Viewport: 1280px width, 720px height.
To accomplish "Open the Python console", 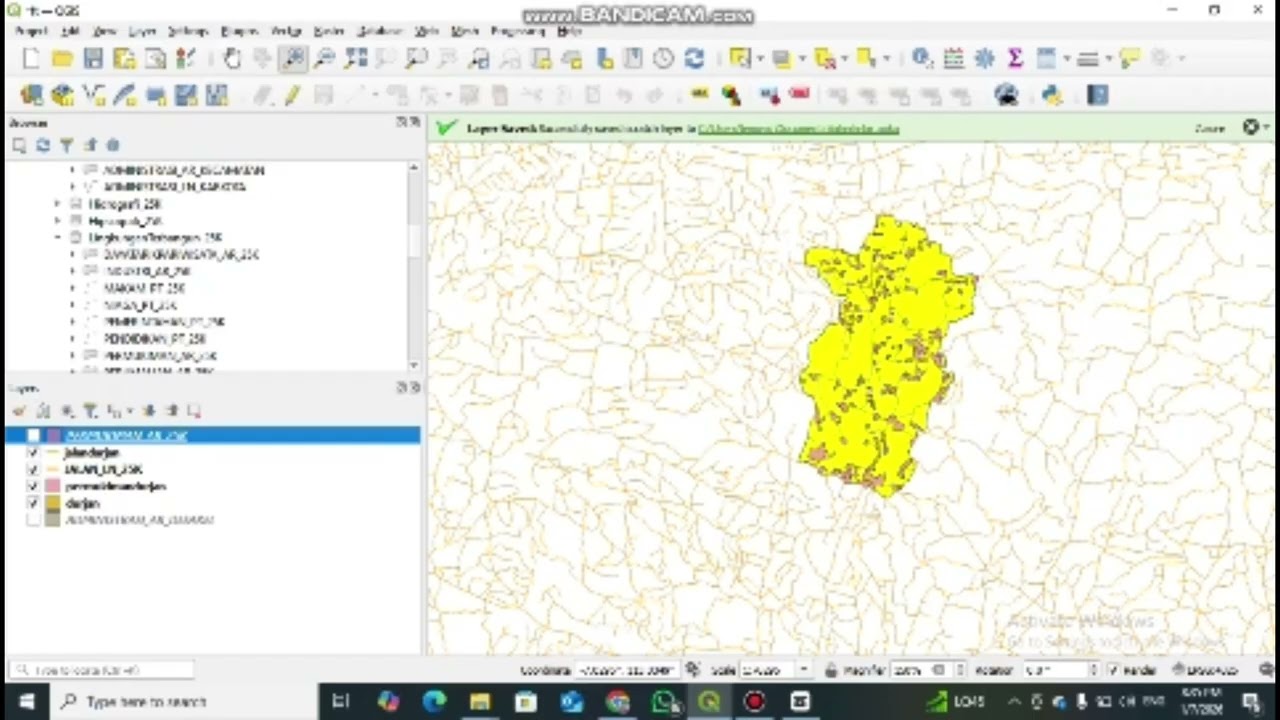I will [x=1052, y=95].
